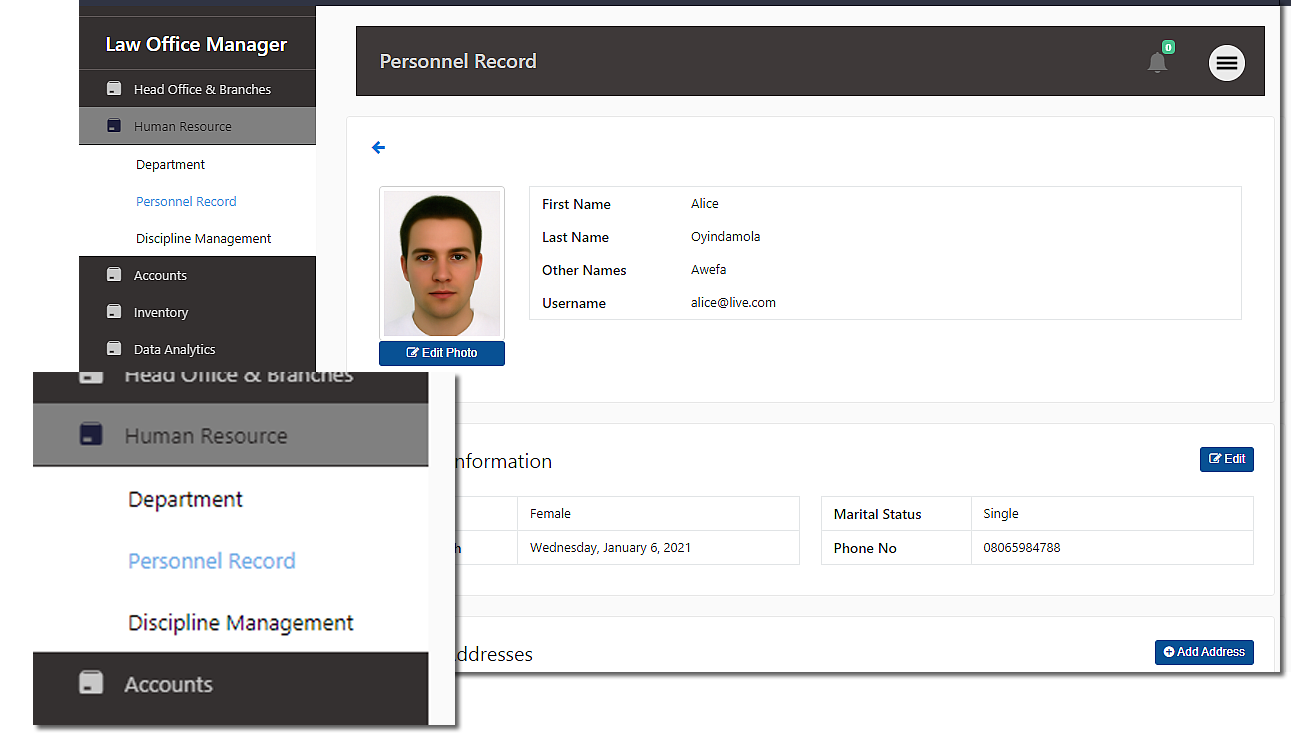Open the hamburger menu in the header
Screen dimensions: 1291x733
click(1226, 63)
